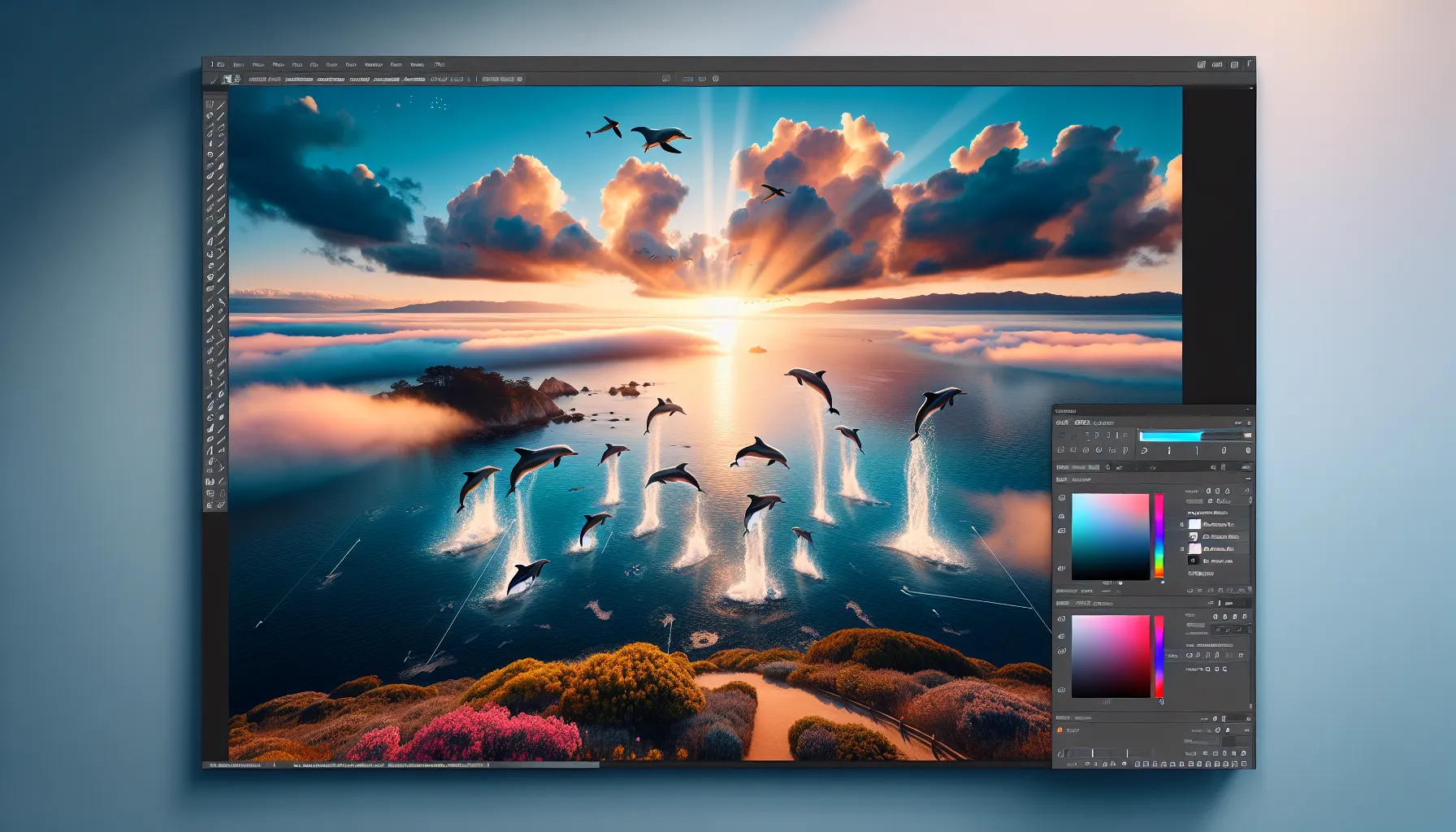Image resolution: width=1456 pixels, height=832 pixels.
Task: Select the dark thumbnail layer in the list
Action: pos(1194,561)
